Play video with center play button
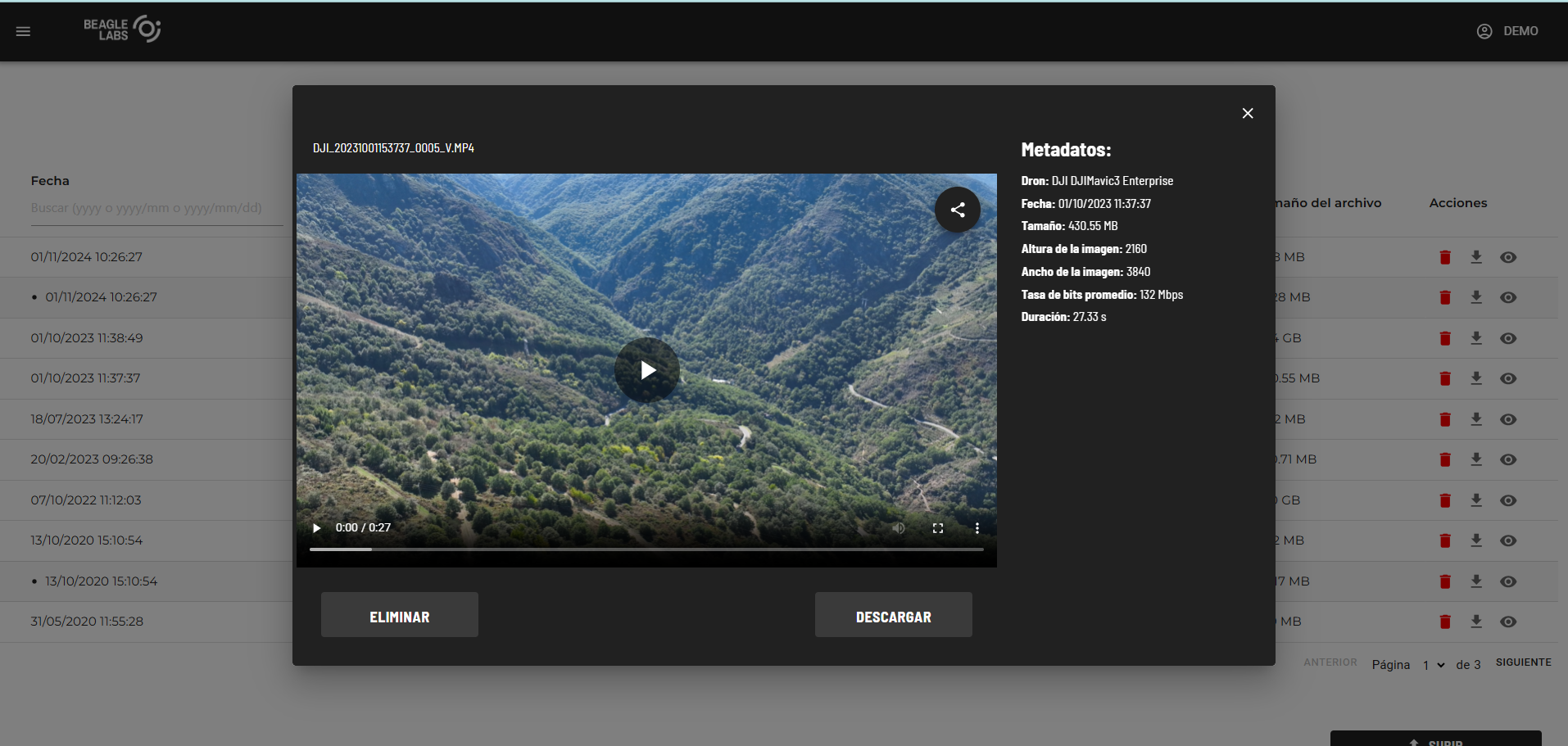The image size is (1568, 746). pos(647,370)
